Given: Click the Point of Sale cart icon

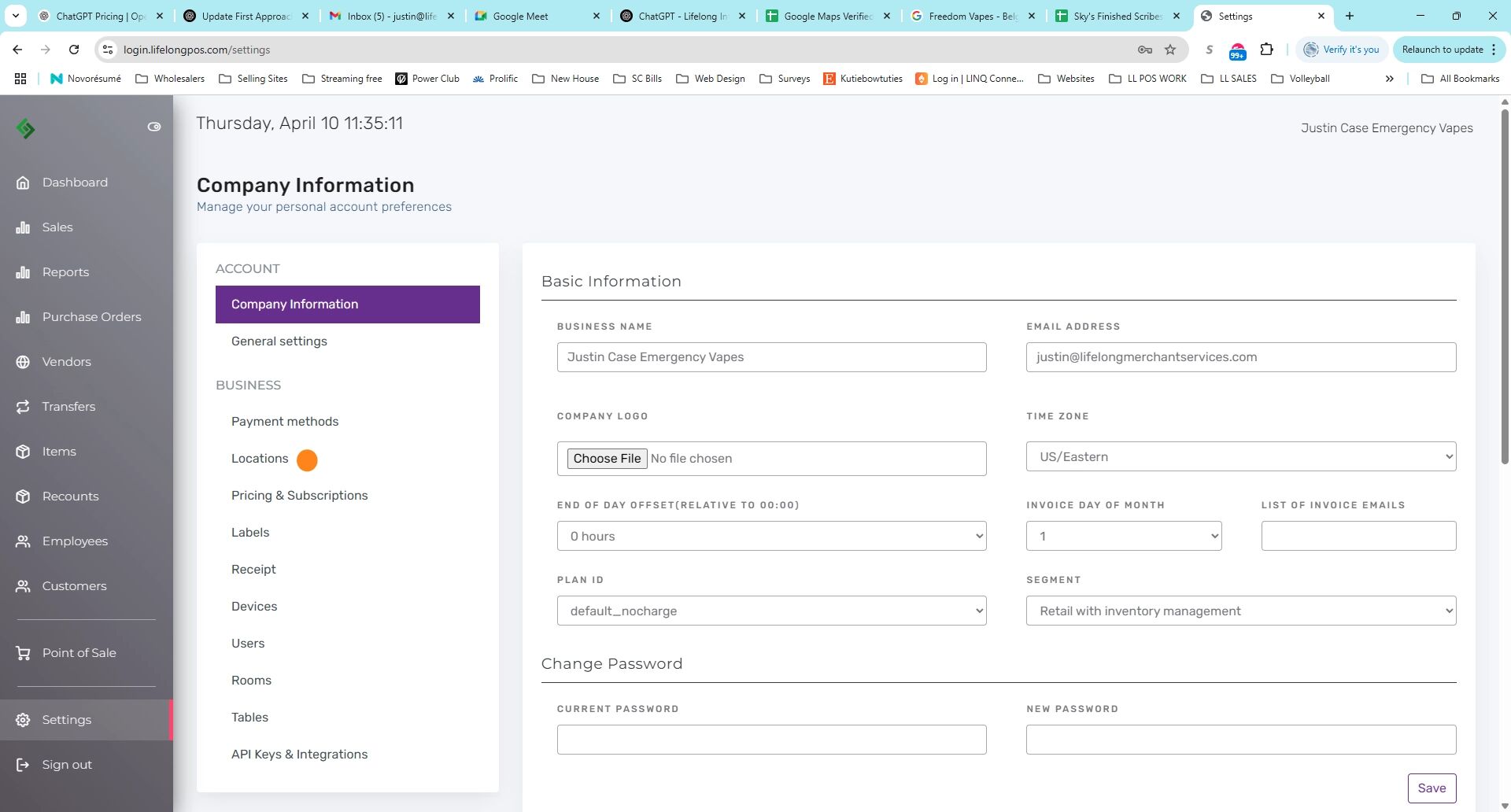Looking at the screenshot, I should click(x=23, y=653).
